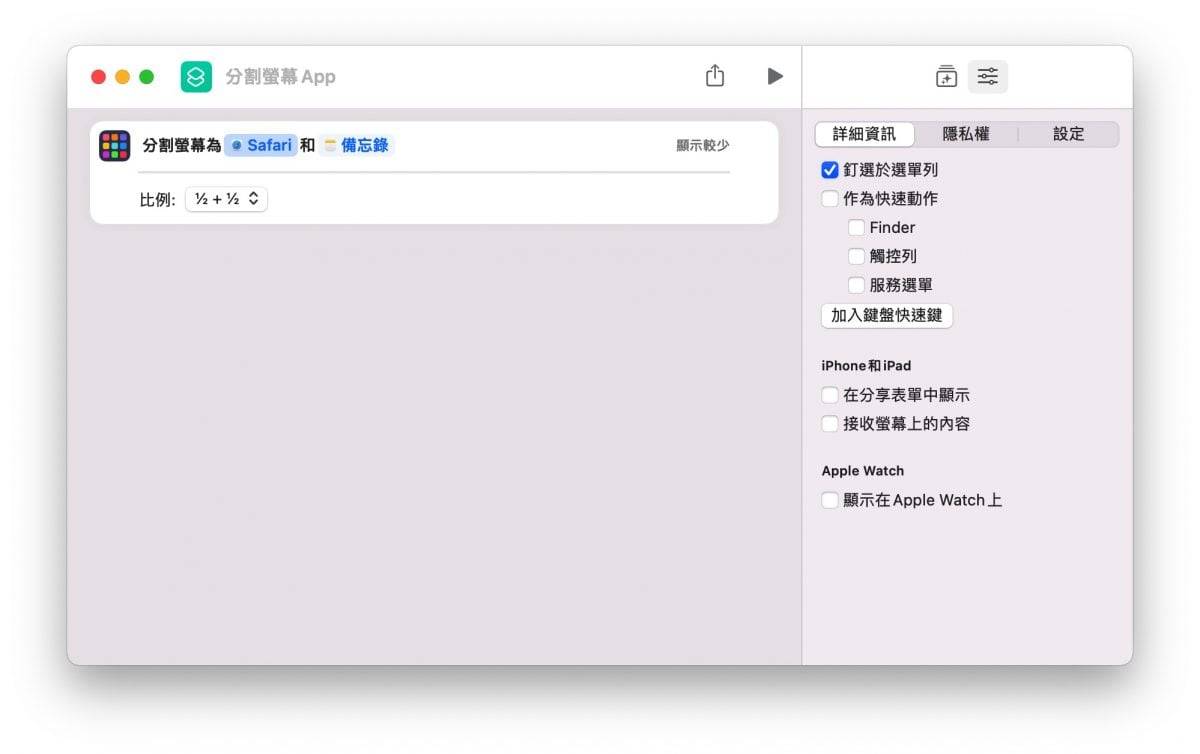Click 加入鍵盤快速鍵 button
Viewport: 1200px width, 754px height.
point(887,315)
